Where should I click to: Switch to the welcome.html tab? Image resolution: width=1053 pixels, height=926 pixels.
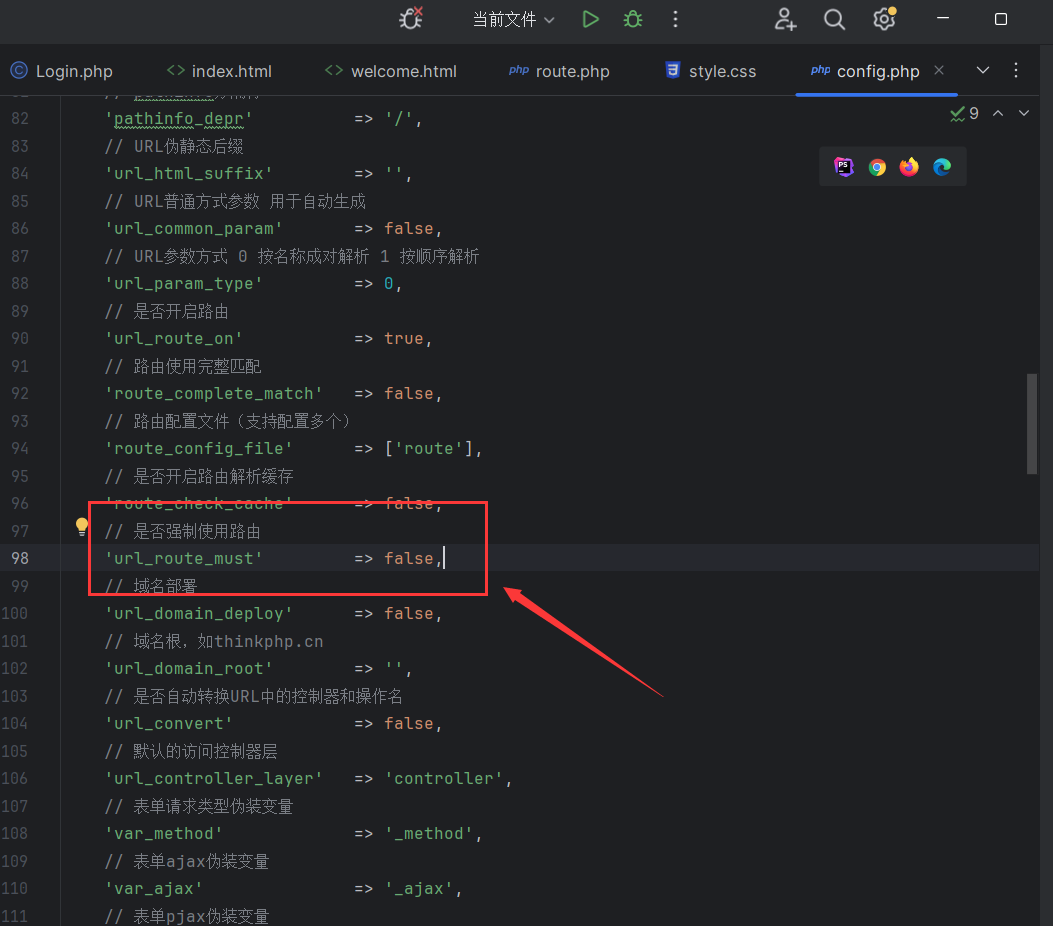tap(391, 71)
